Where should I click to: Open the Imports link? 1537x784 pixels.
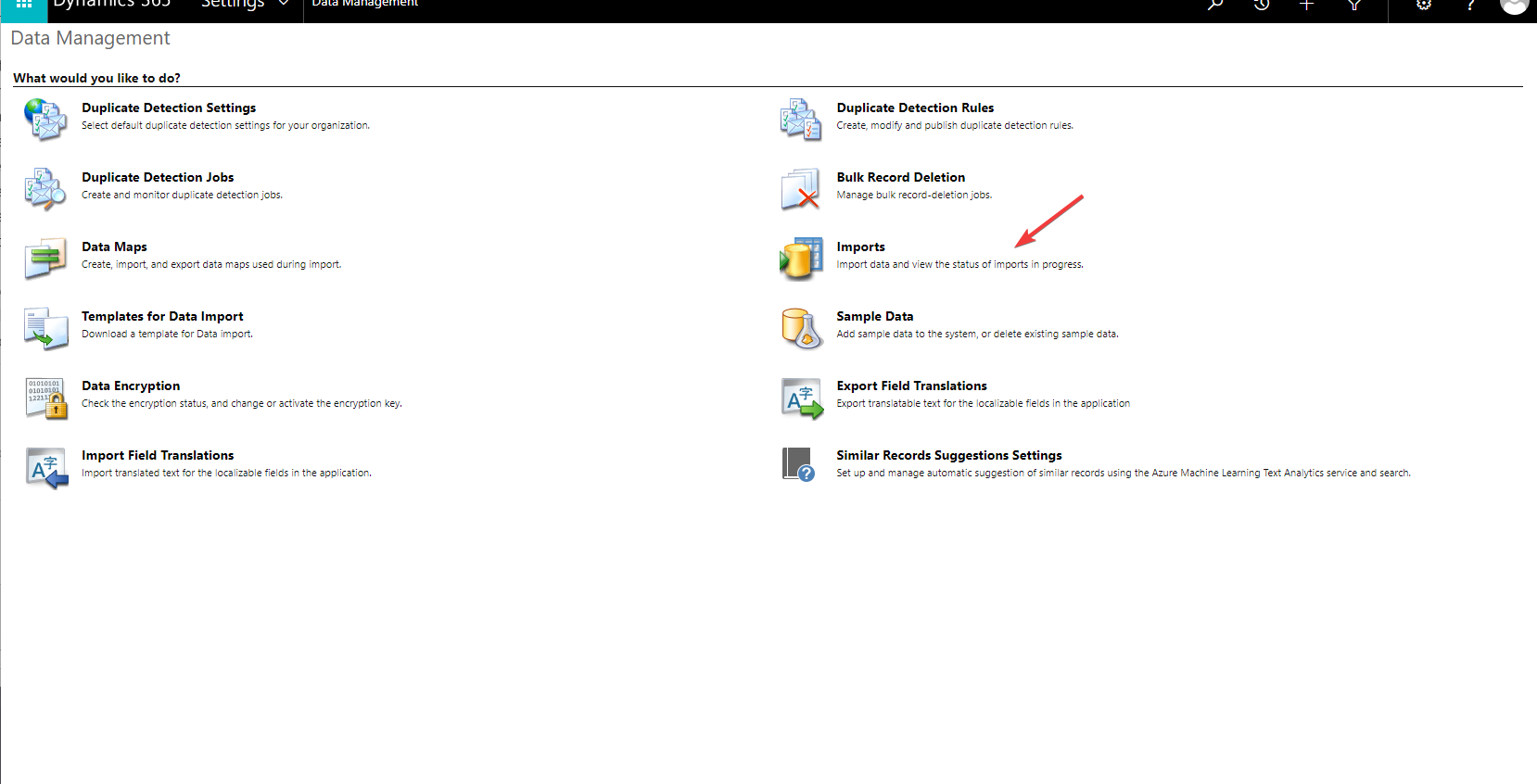pyautogui.click(x=860, y=247)
